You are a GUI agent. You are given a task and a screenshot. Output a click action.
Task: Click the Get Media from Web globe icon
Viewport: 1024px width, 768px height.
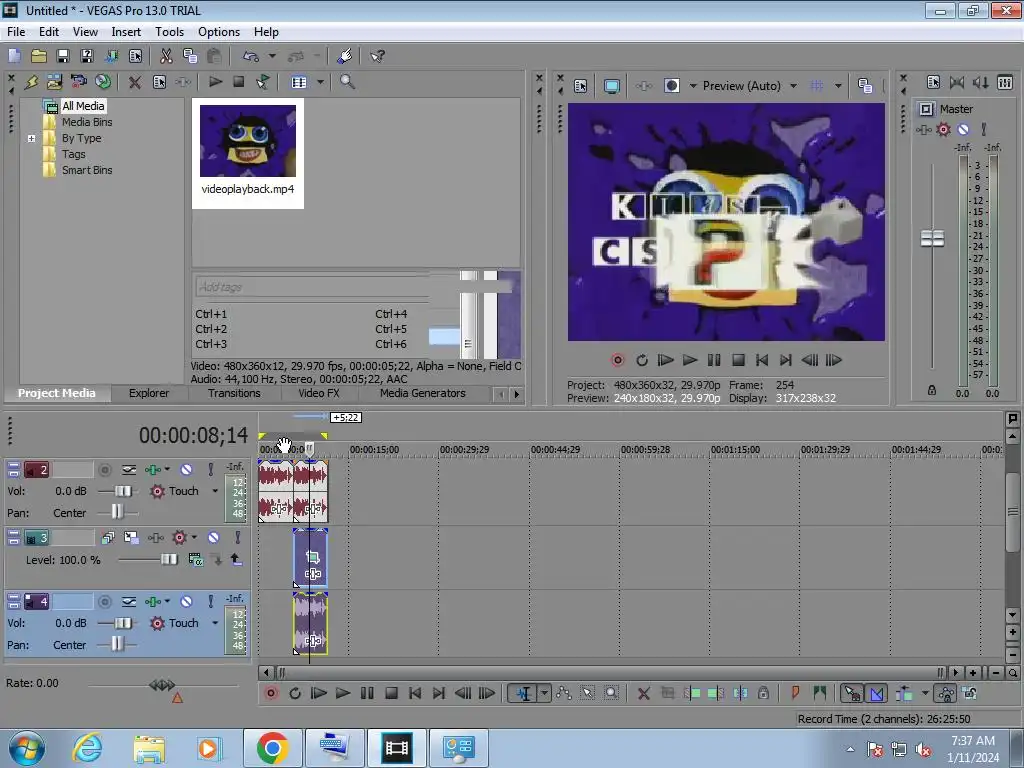(103, 82)
